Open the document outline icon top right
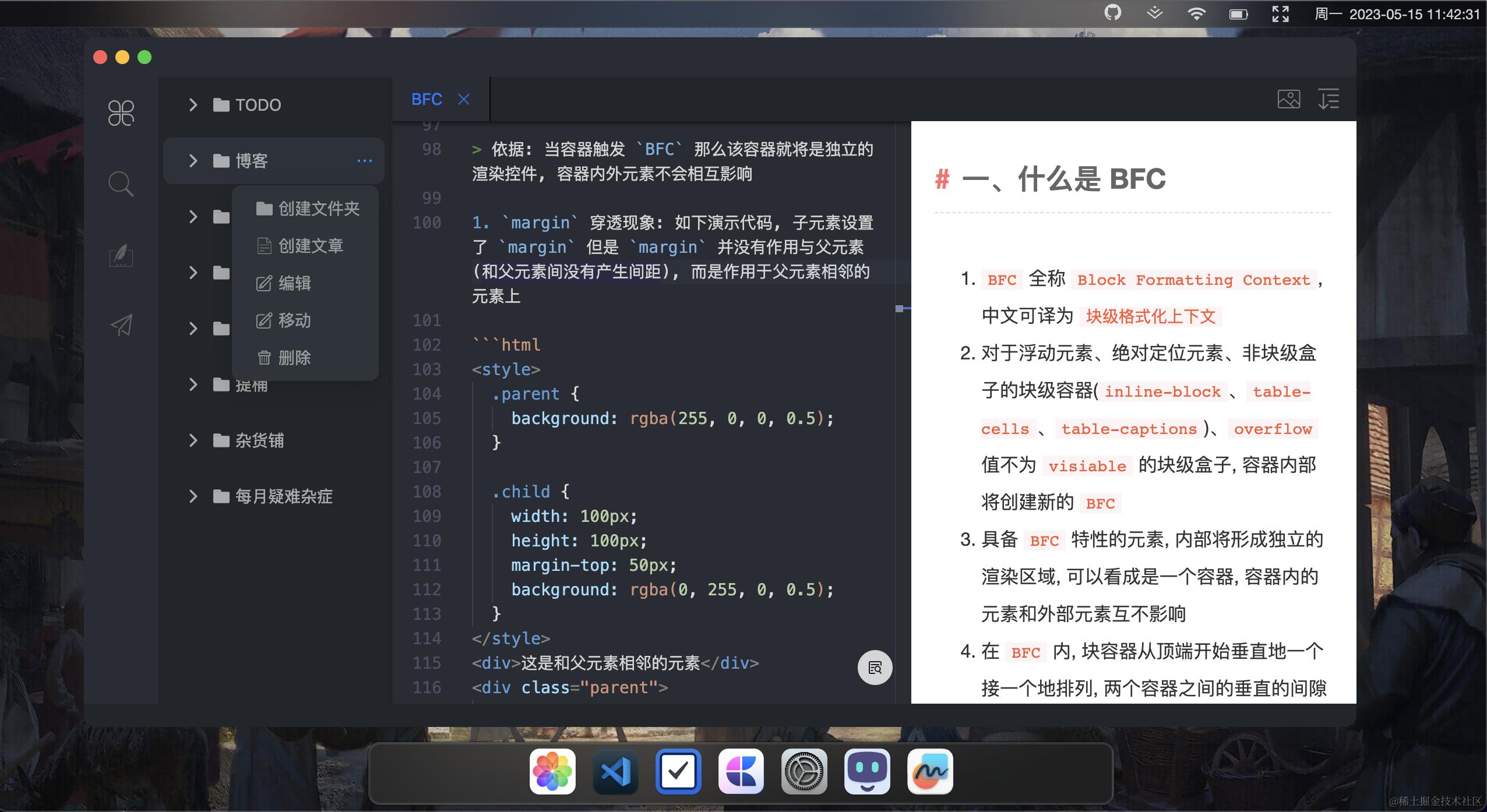 click(x=1329, y=100)
